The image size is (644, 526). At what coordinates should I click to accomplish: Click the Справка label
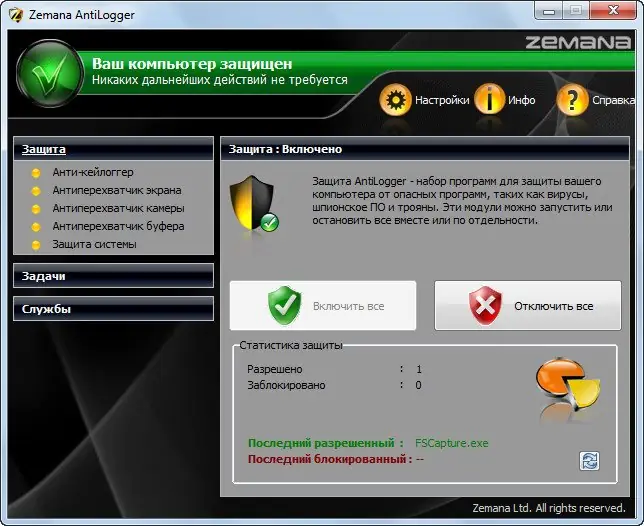[612, 100]
